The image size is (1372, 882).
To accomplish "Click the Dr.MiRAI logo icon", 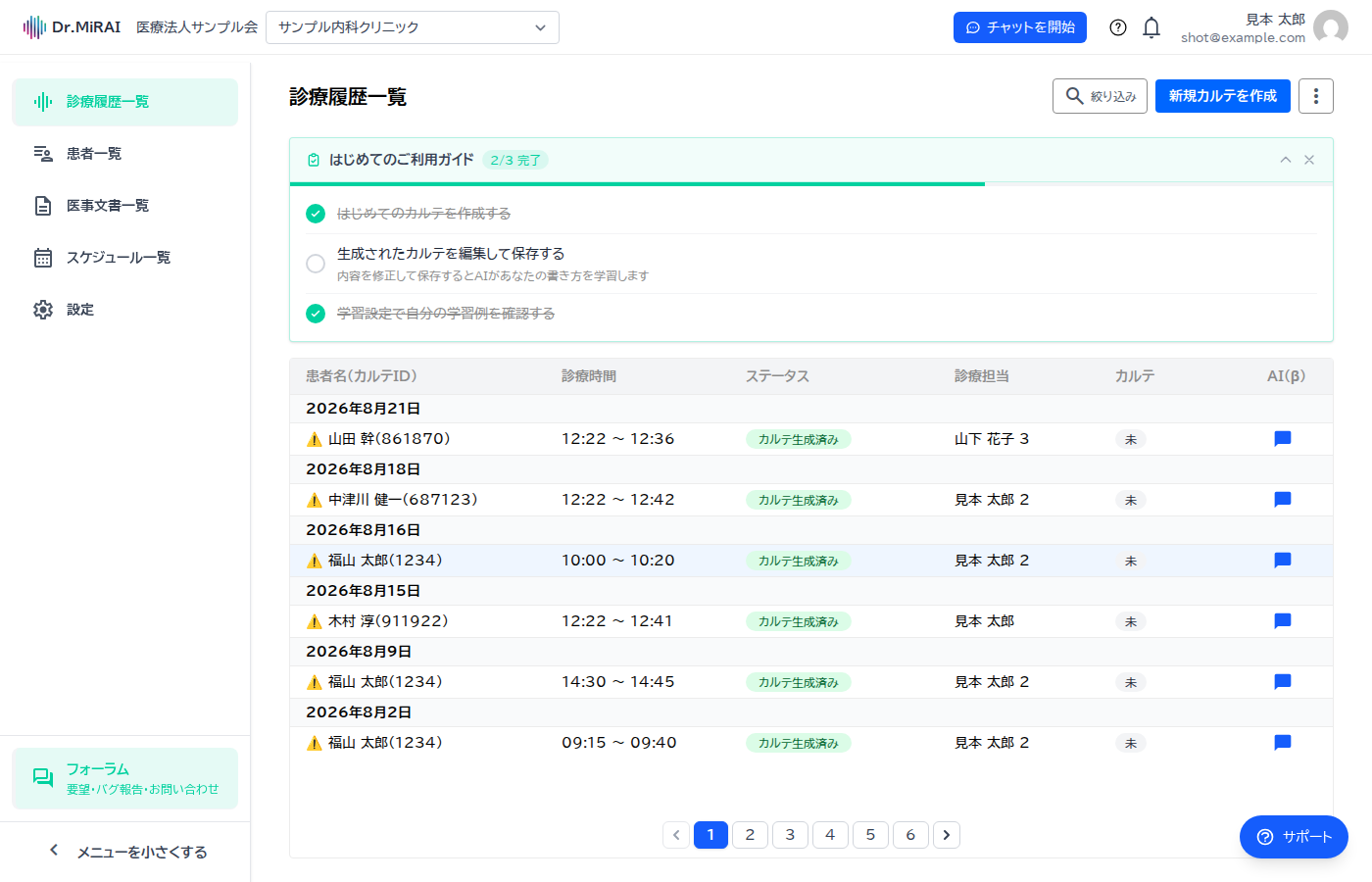I will click(x=34, y=27).
